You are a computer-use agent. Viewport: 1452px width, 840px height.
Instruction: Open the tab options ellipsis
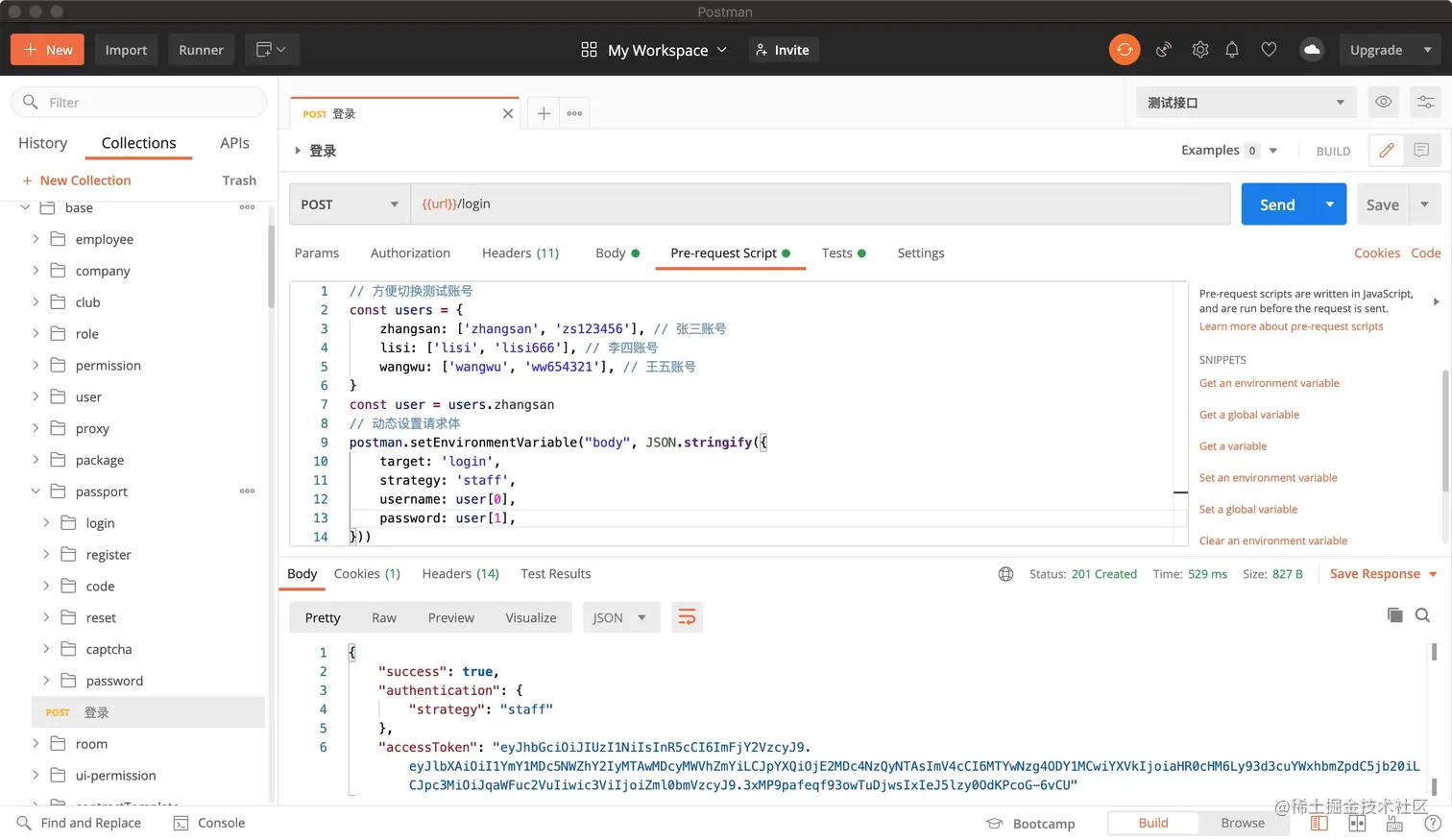click(x=574, y=113)
